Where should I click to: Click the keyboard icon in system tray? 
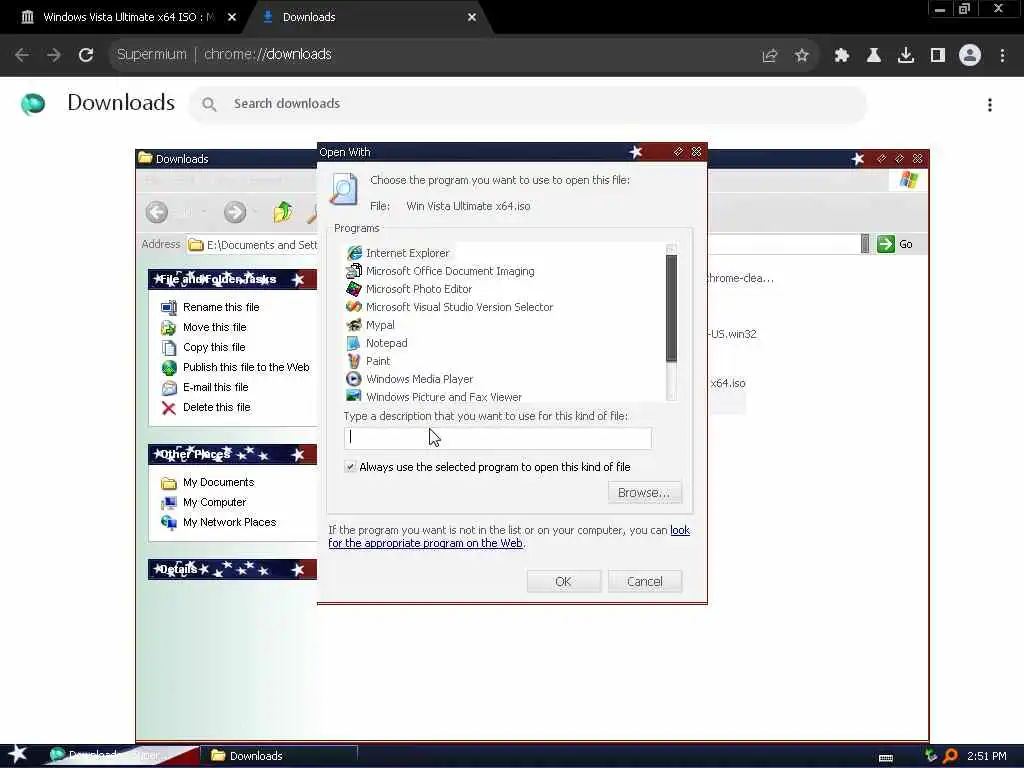[x=886, y=758]
